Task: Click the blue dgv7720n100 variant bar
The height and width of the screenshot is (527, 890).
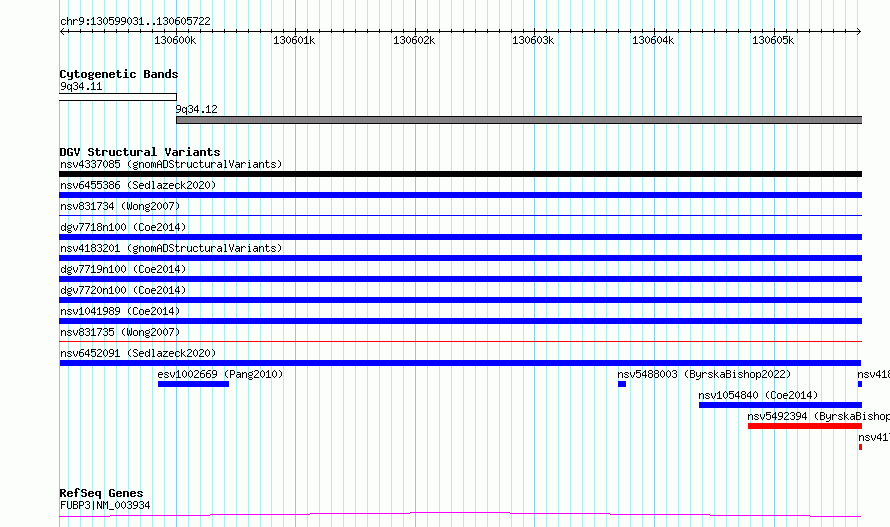Action: click(461, 300)
